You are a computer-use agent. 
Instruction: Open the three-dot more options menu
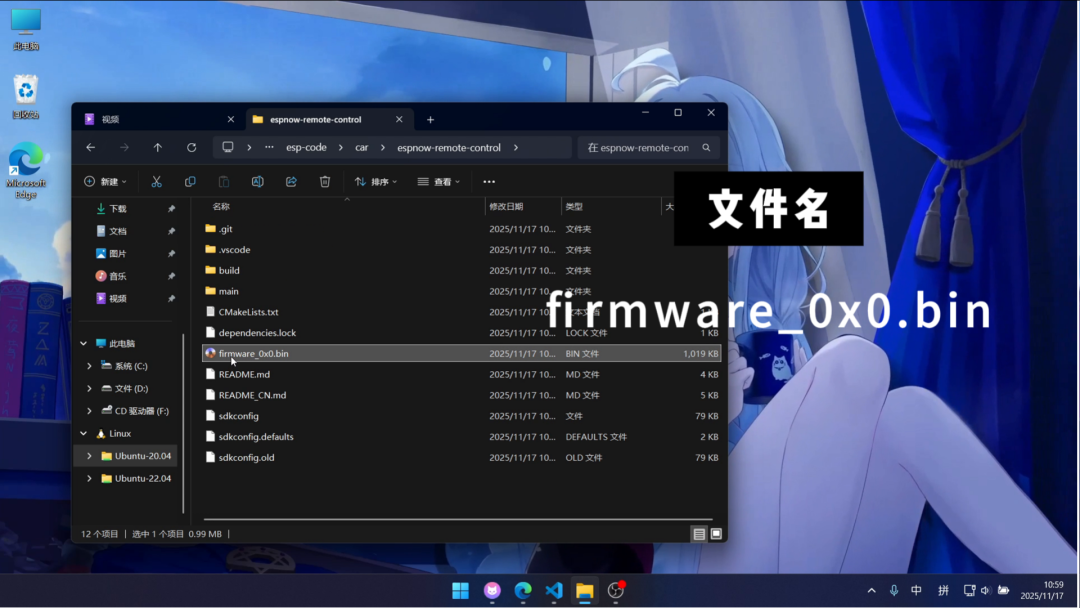point(489,182)
